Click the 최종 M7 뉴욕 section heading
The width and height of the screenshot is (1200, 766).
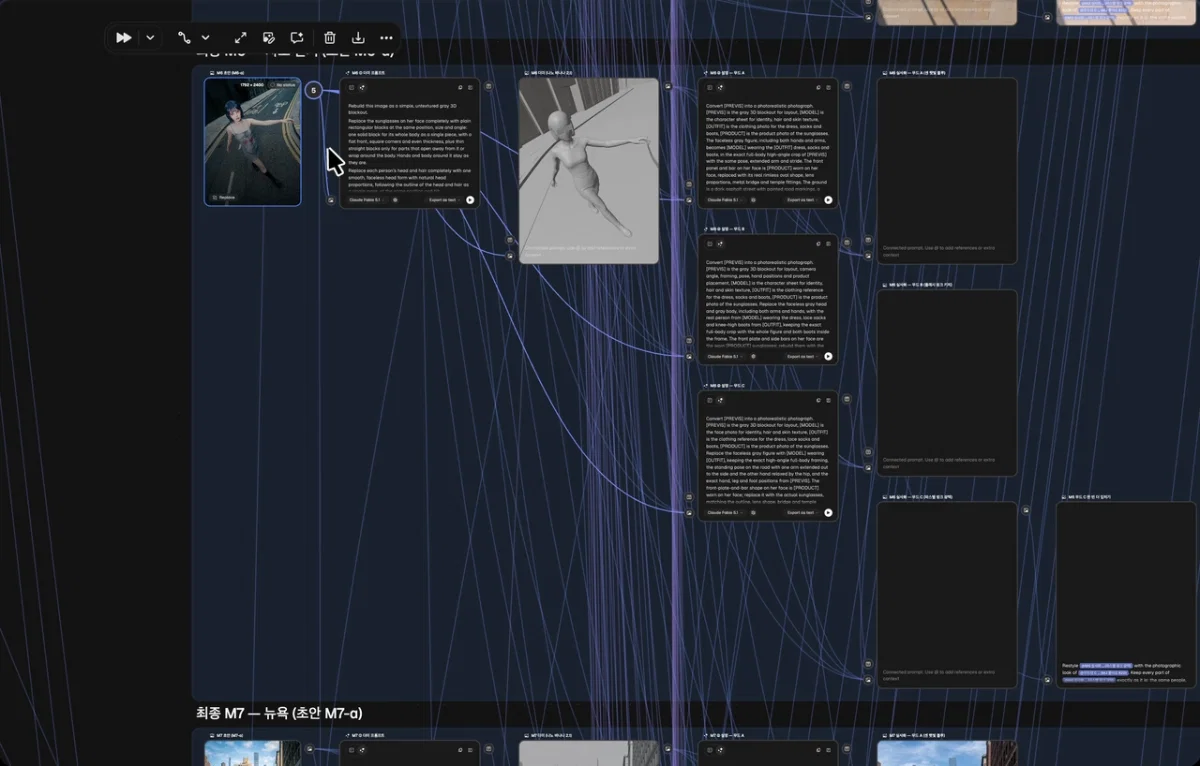click(280, 713)
